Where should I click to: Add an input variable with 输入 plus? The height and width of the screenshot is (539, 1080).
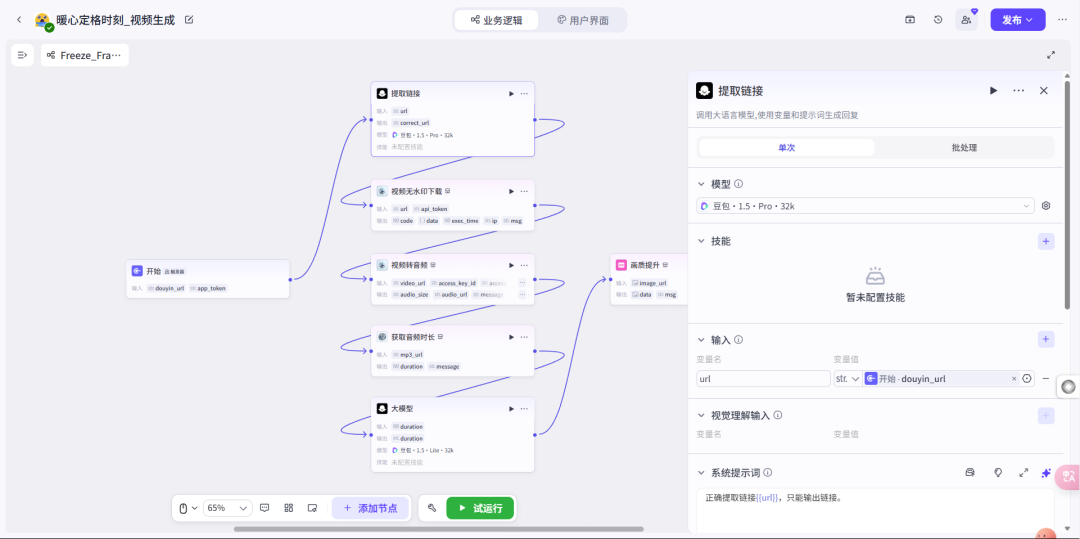(x=1046, y=339)
